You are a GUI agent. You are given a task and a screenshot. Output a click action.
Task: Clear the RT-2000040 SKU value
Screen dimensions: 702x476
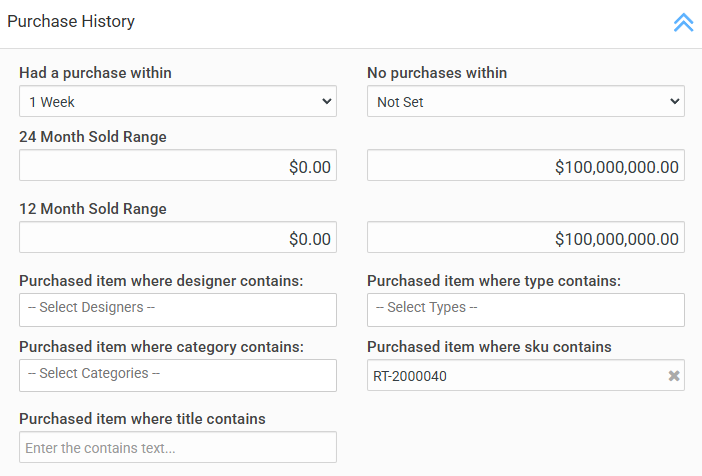[674, 376]
